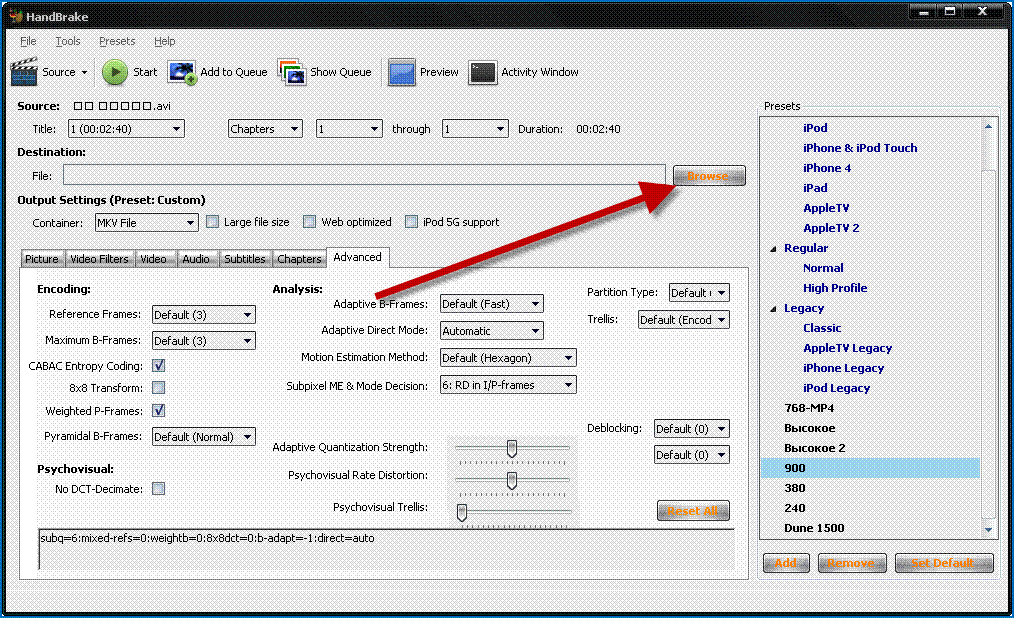The image size is (1014, 618).
Task: Switch to the Picture tab
Action: coord(41,259)
